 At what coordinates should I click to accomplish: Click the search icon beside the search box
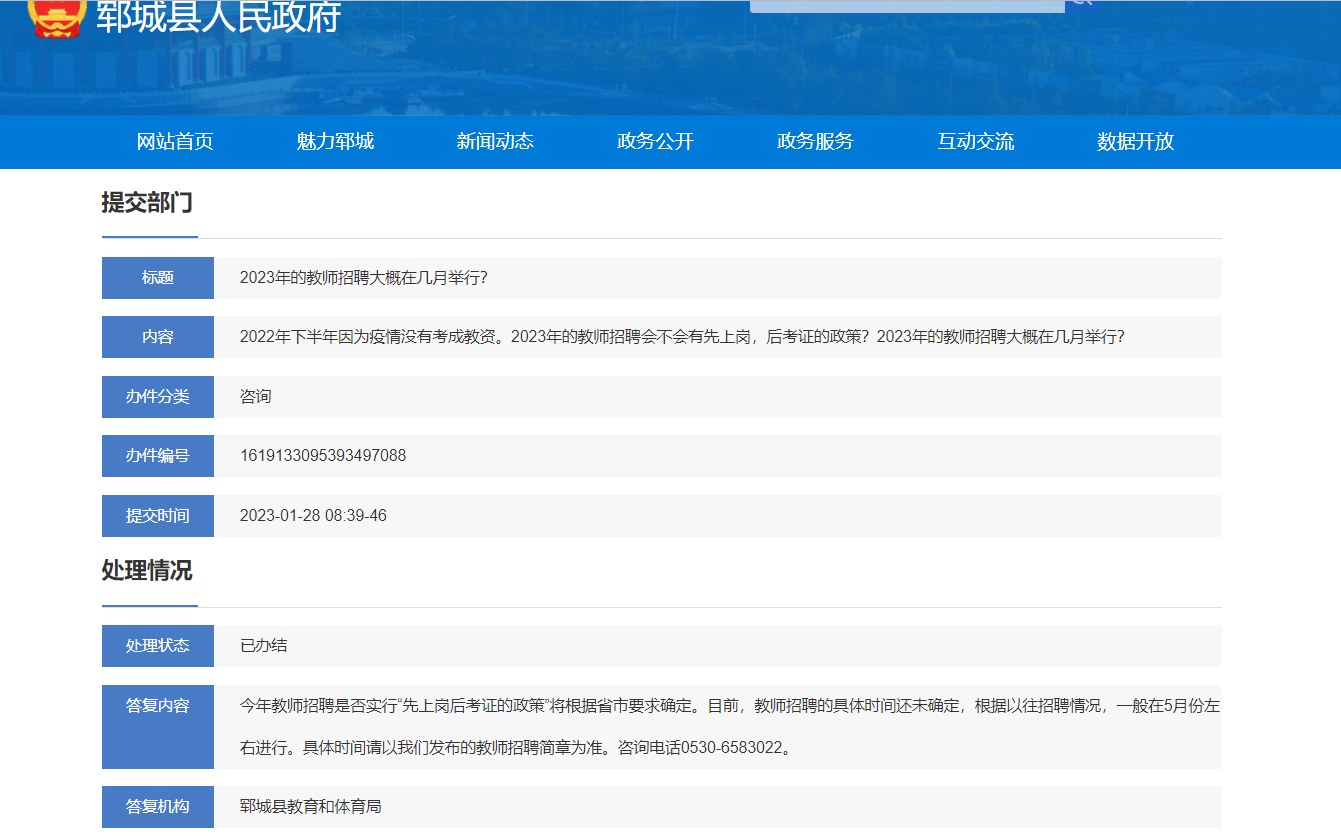point(1081,3)
